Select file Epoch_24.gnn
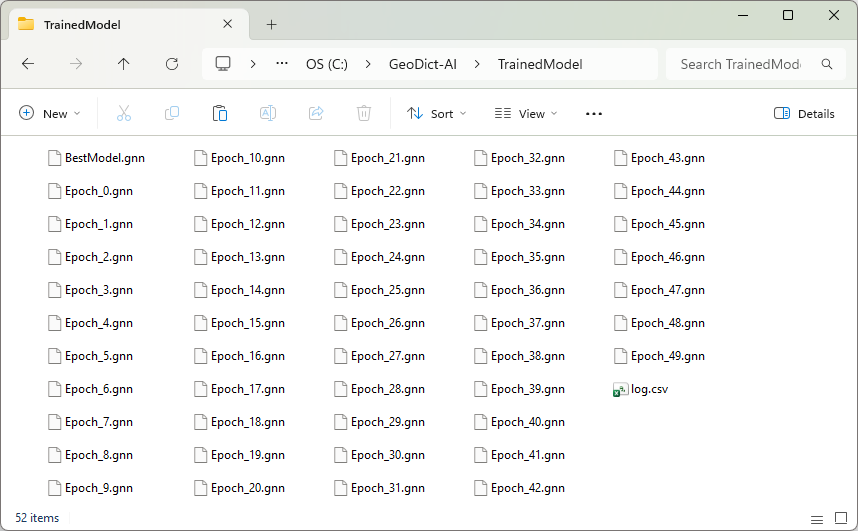 pos(380,257)
